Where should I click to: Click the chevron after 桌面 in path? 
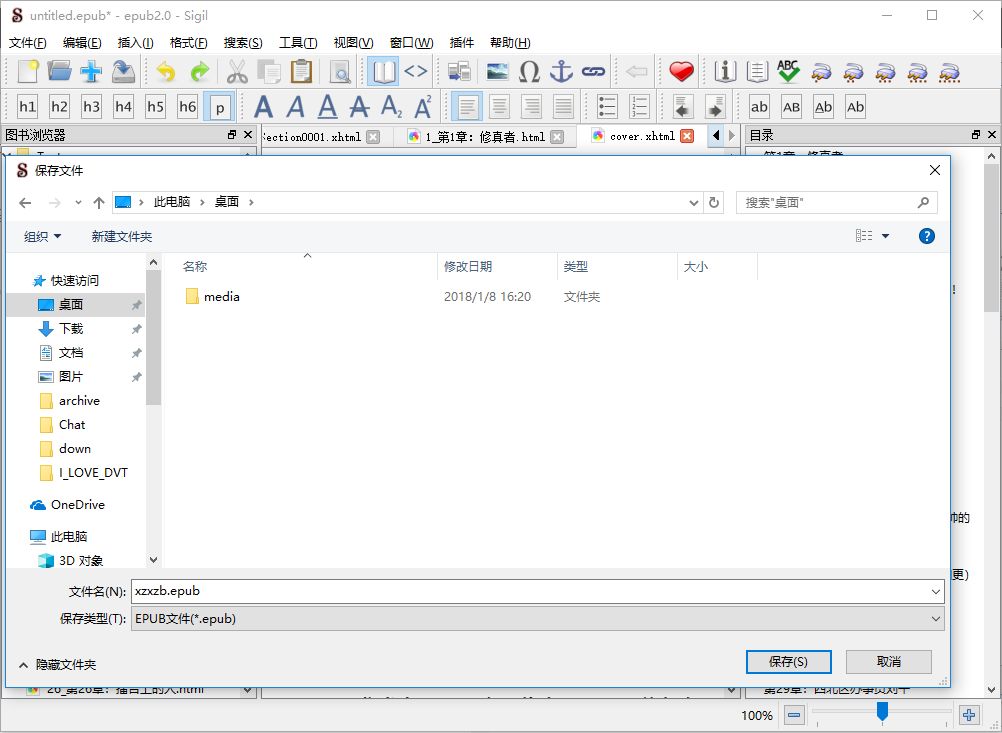tap(251, 202)
